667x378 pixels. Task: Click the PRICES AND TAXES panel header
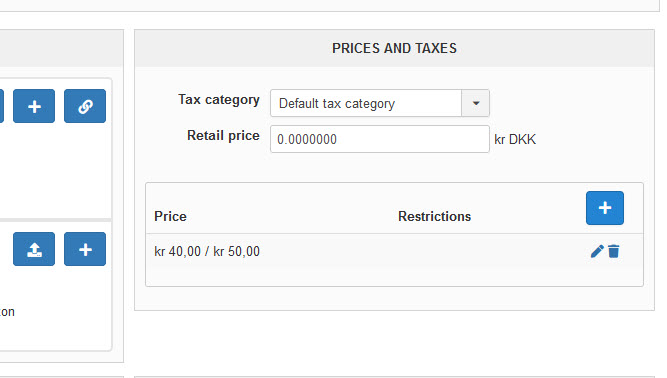click(x=394, y=48)
